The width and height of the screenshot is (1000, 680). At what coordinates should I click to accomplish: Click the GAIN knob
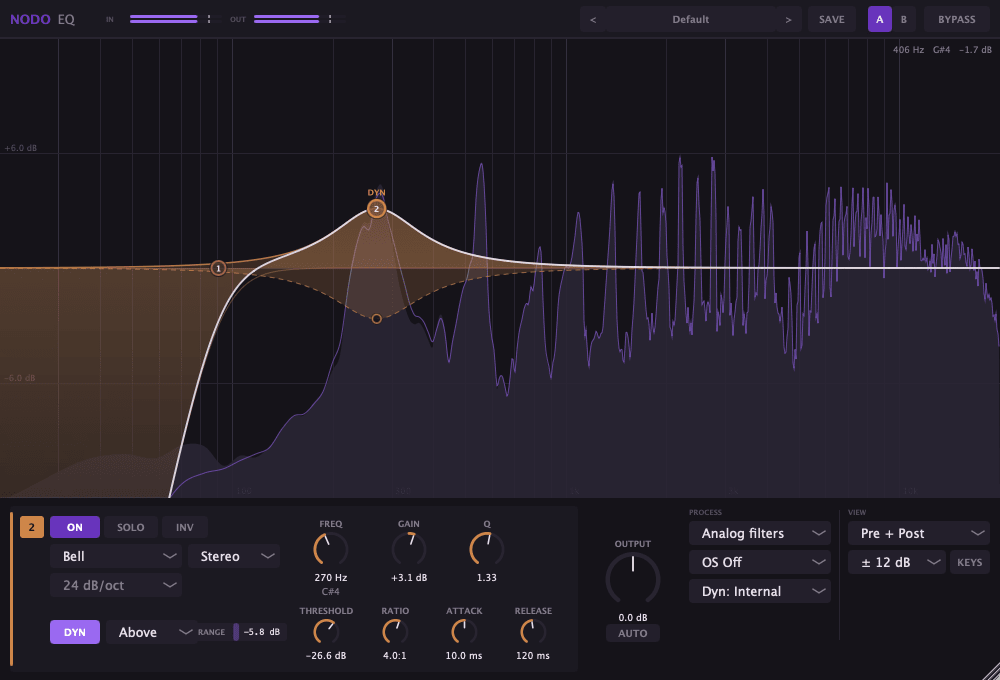click(x=409, y=549)
